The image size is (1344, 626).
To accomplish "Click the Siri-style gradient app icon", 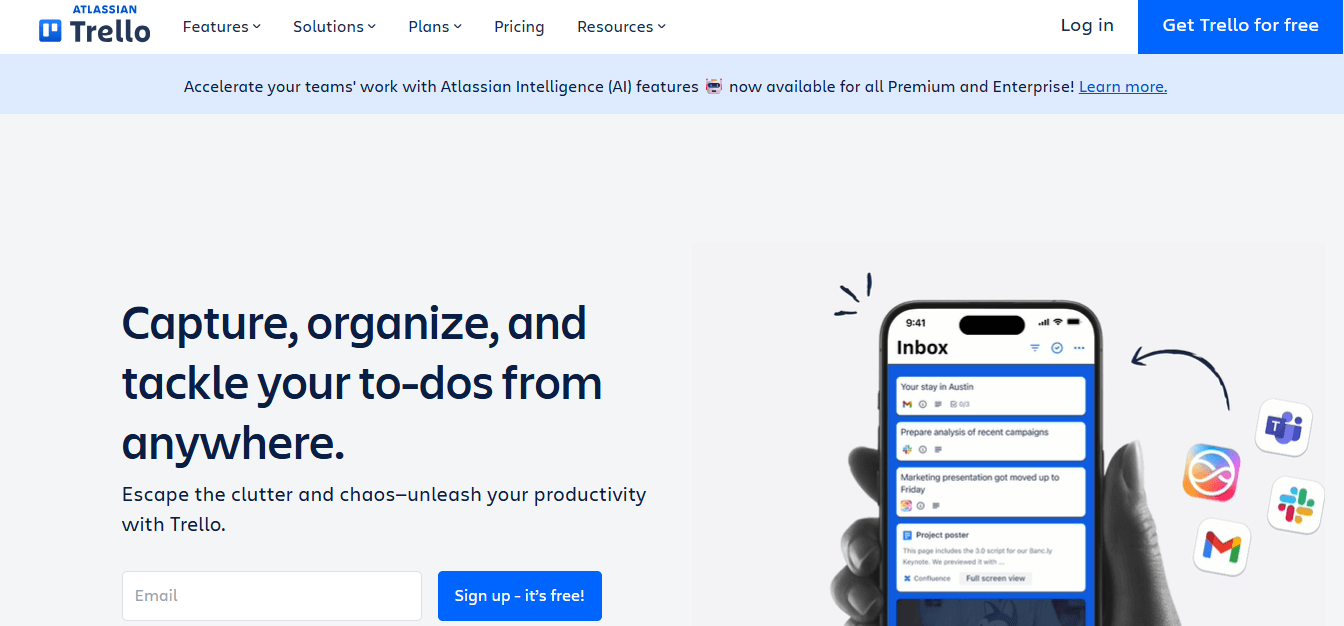I will [x=1211, y=472].
